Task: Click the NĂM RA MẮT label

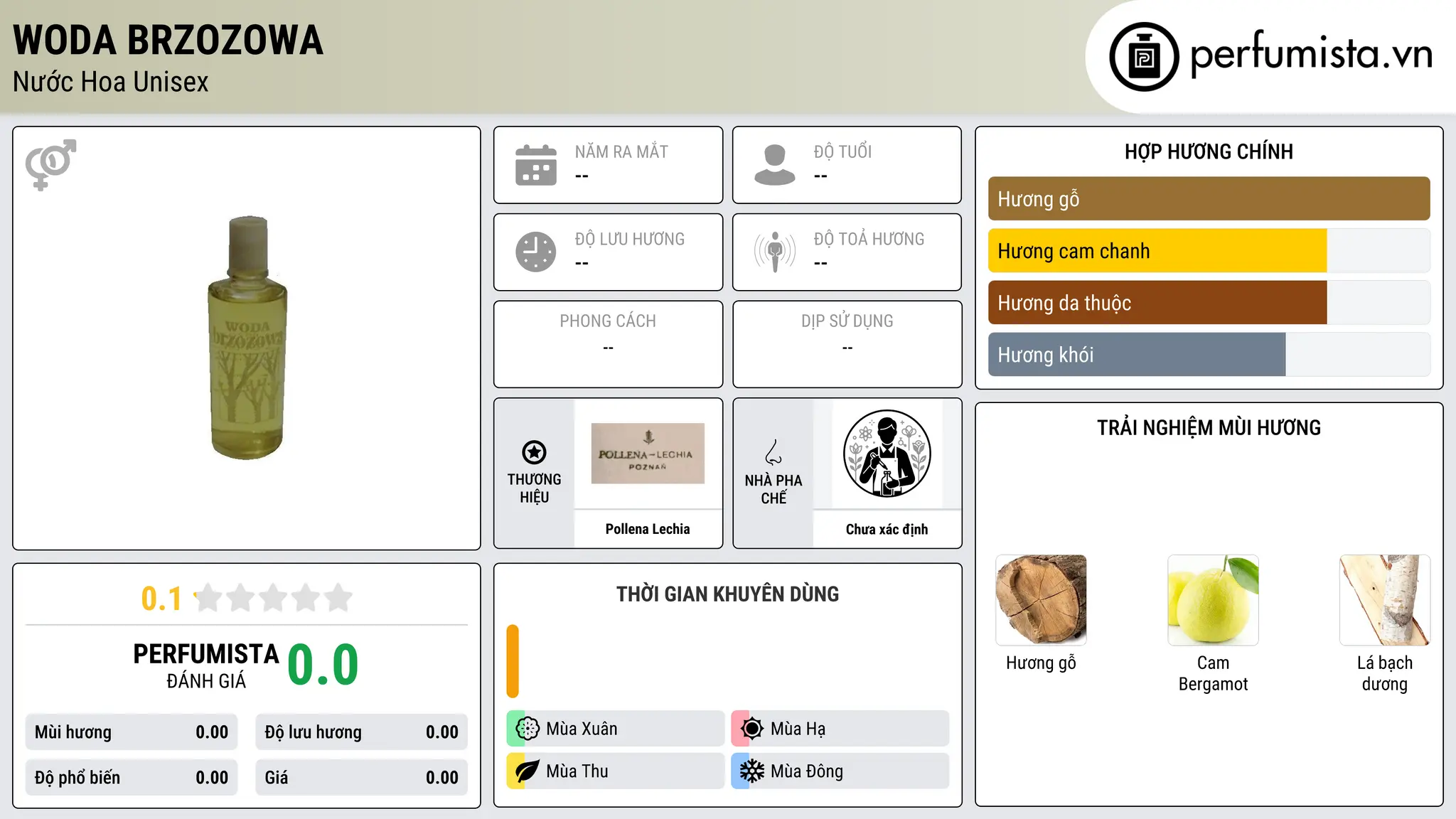Action: pyautogui.click(x=621, y=152)
